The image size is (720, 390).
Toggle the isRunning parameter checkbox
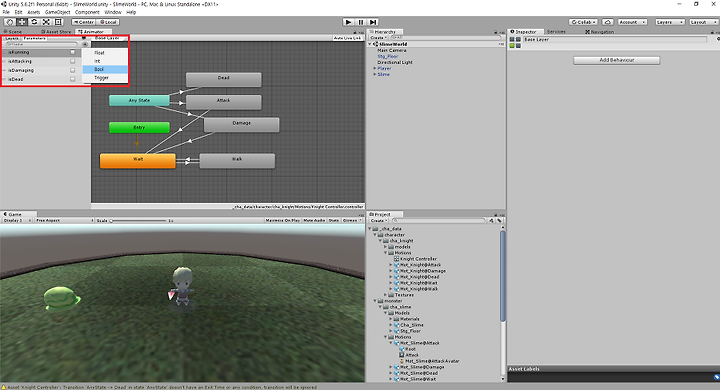(x=73, y=52)
